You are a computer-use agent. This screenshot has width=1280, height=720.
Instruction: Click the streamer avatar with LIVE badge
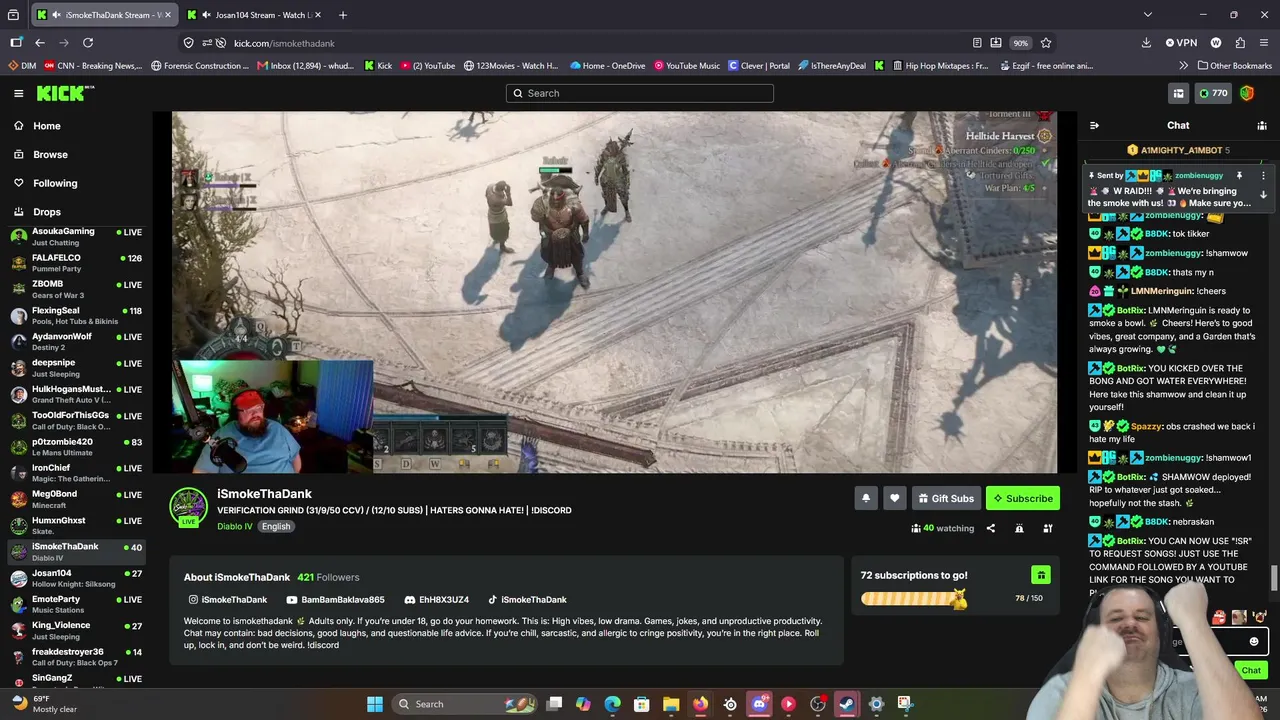[x=188, y=507]
